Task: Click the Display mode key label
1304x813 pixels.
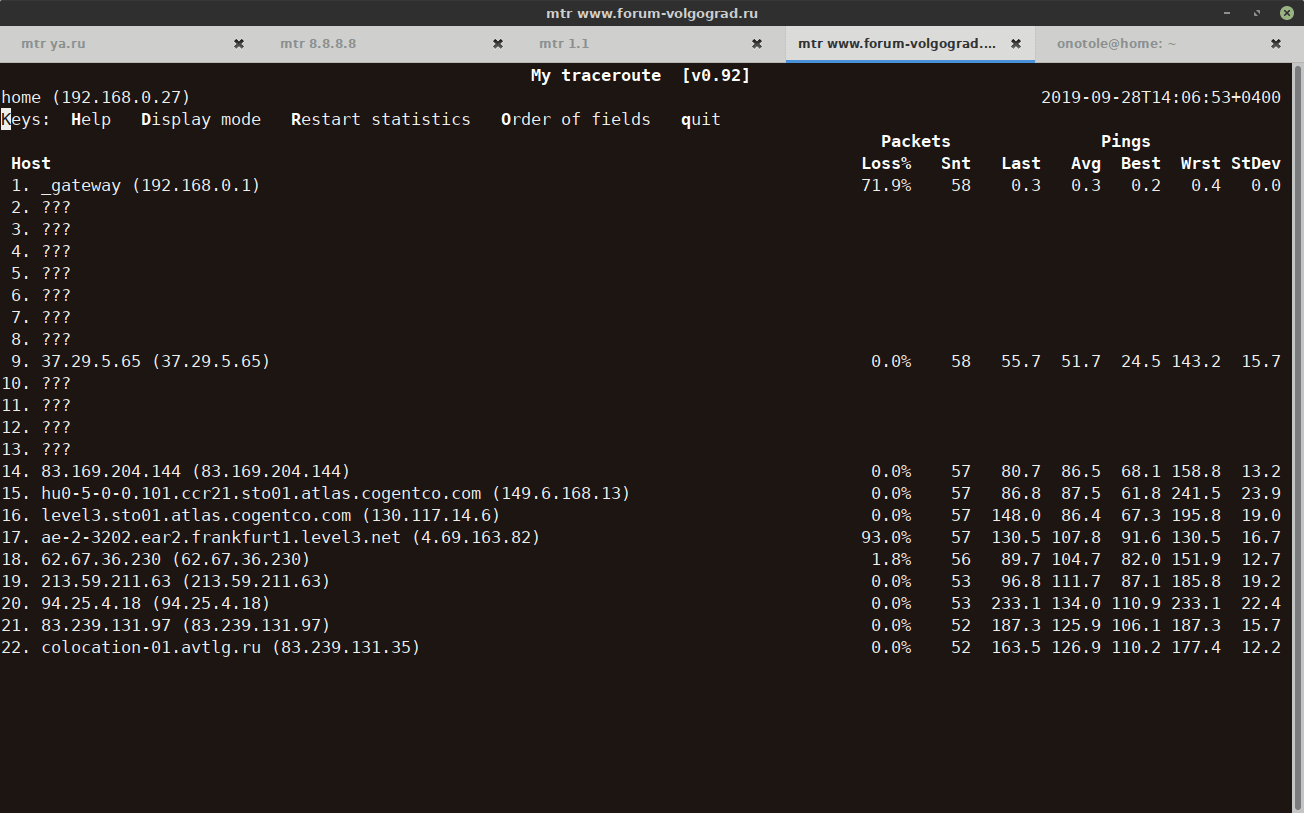Action: point(201,119)
